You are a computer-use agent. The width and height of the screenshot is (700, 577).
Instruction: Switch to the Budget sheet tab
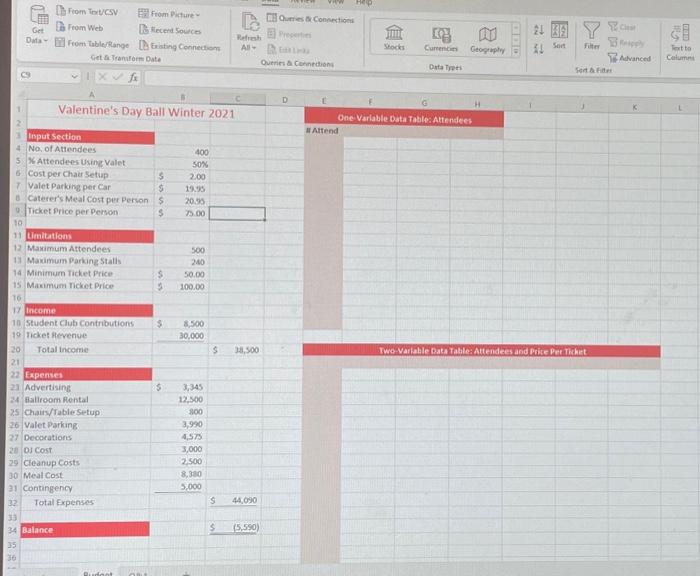point(98,573)
